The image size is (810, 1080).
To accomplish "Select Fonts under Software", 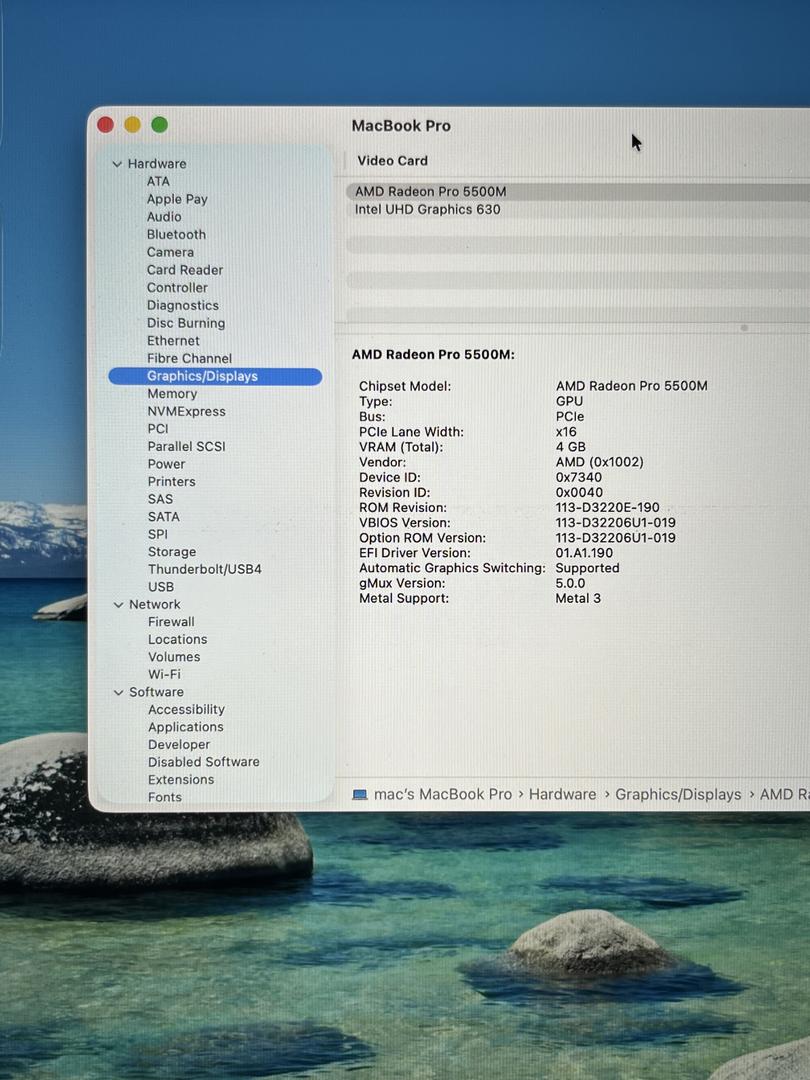I will coord(165,797).
